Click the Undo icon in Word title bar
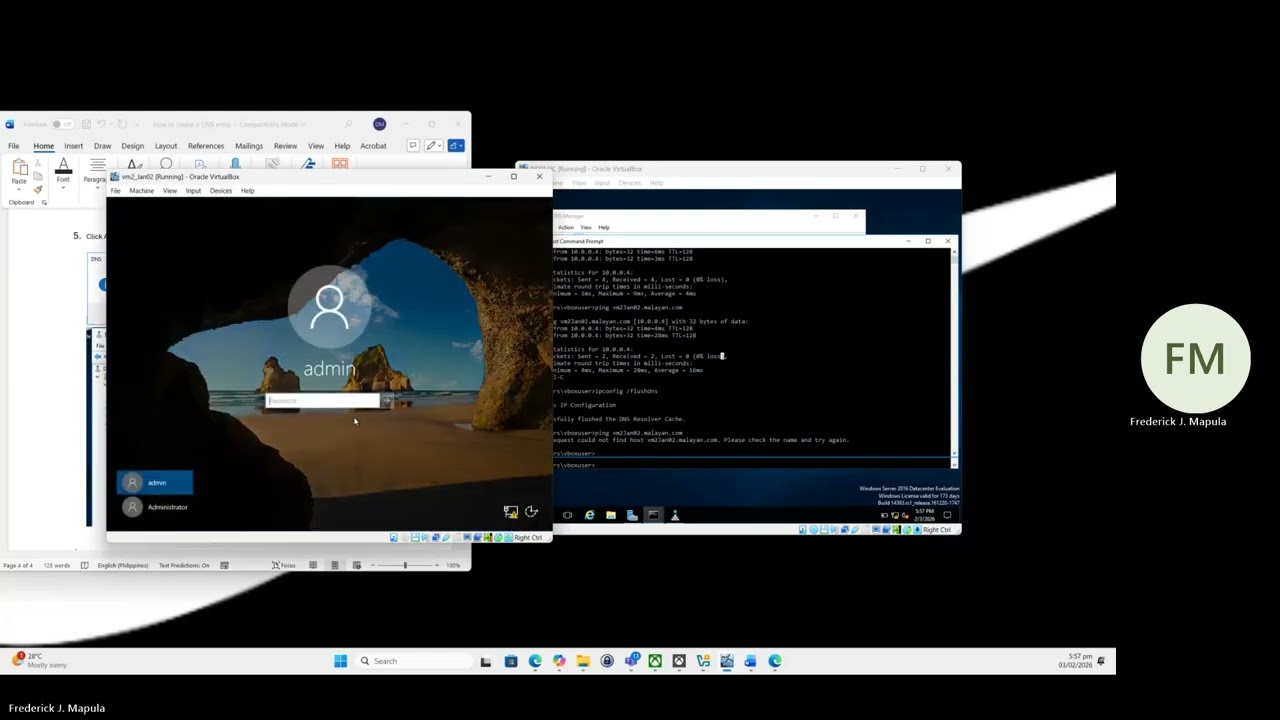Viewport: 1280px width, 720px height. coord(101,124)
